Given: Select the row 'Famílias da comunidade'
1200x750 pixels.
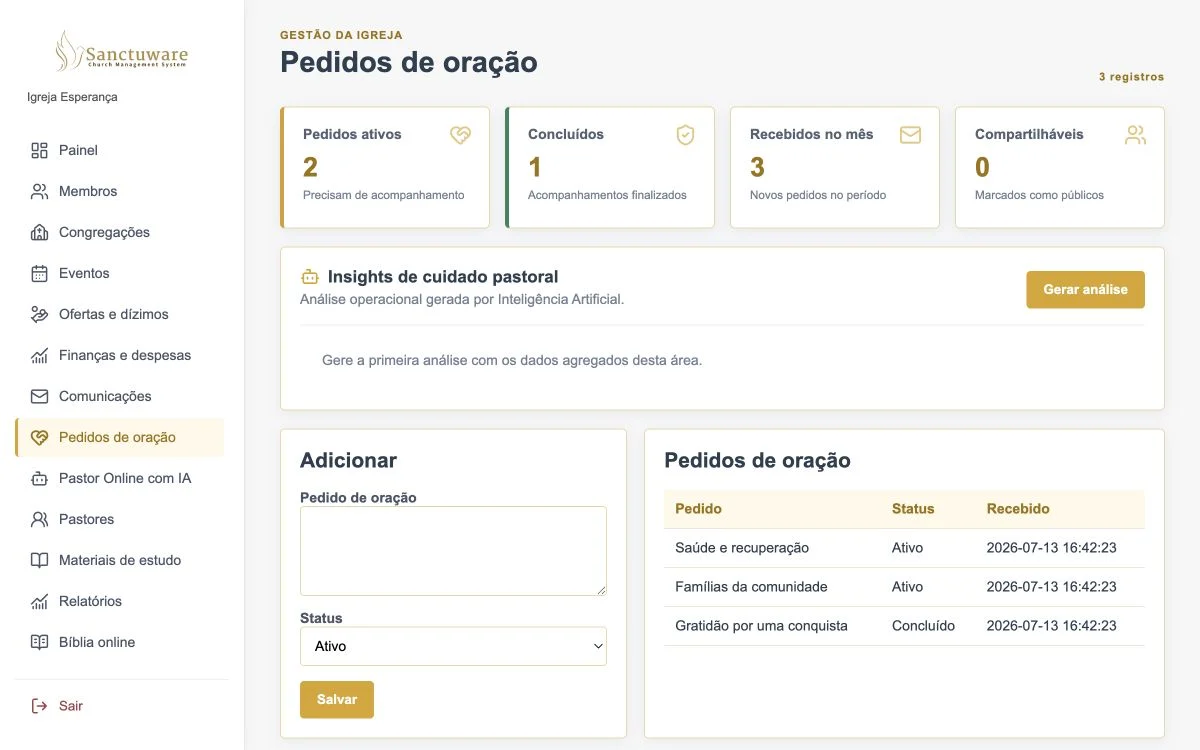Looking at the screenshot, I should coord(904,587).
